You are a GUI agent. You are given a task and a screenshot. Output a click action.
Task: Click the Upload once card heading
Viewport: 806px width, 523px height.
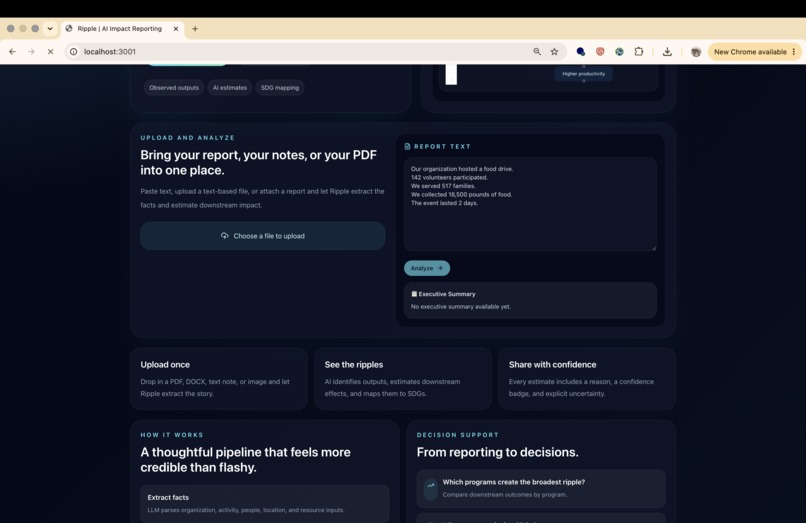pos(165,365)
